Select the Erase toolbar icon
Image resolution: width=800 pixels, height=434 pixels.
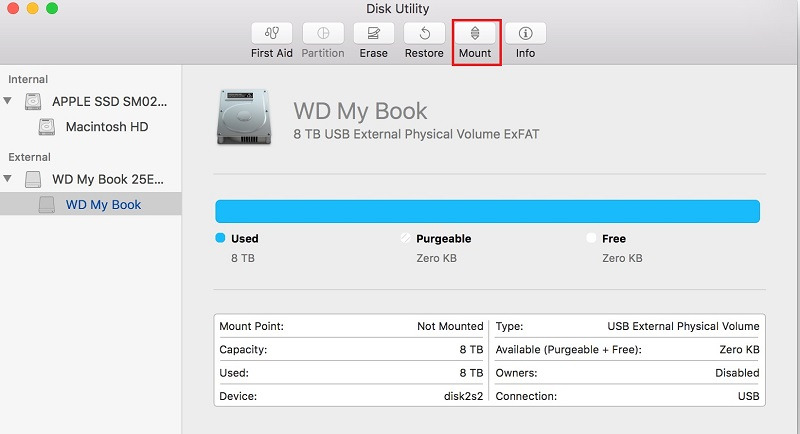pos(373,33)
